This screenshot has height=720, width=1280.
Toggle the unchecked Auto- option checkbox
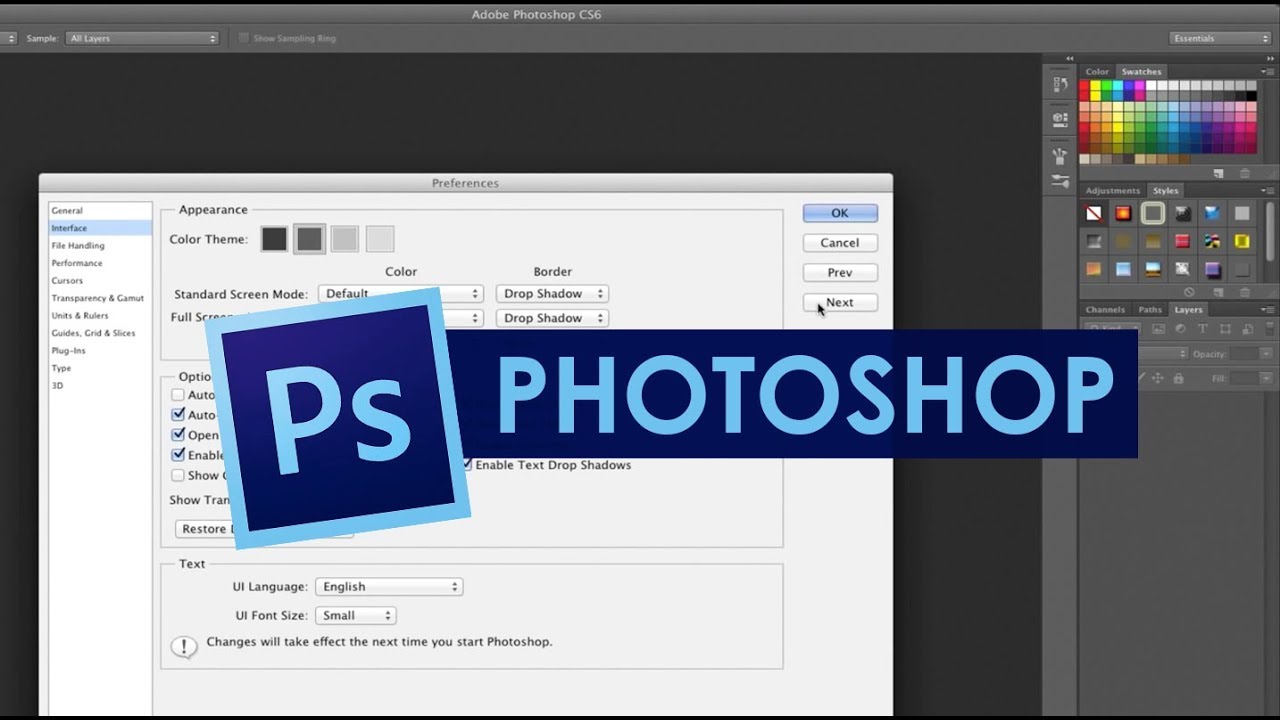point(178,395)
